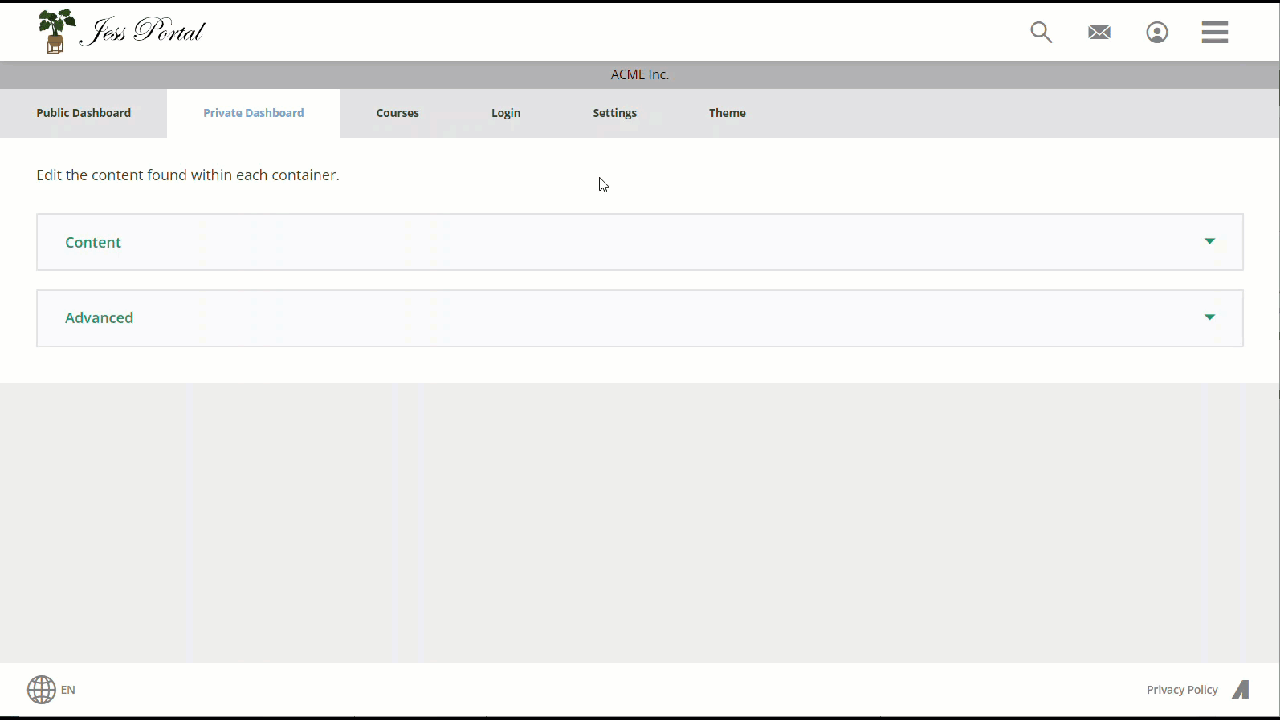Expand the Content section arrow
Viewport: 1280px width, 720px height.
pyautogui.click(x=1210, y=241)
